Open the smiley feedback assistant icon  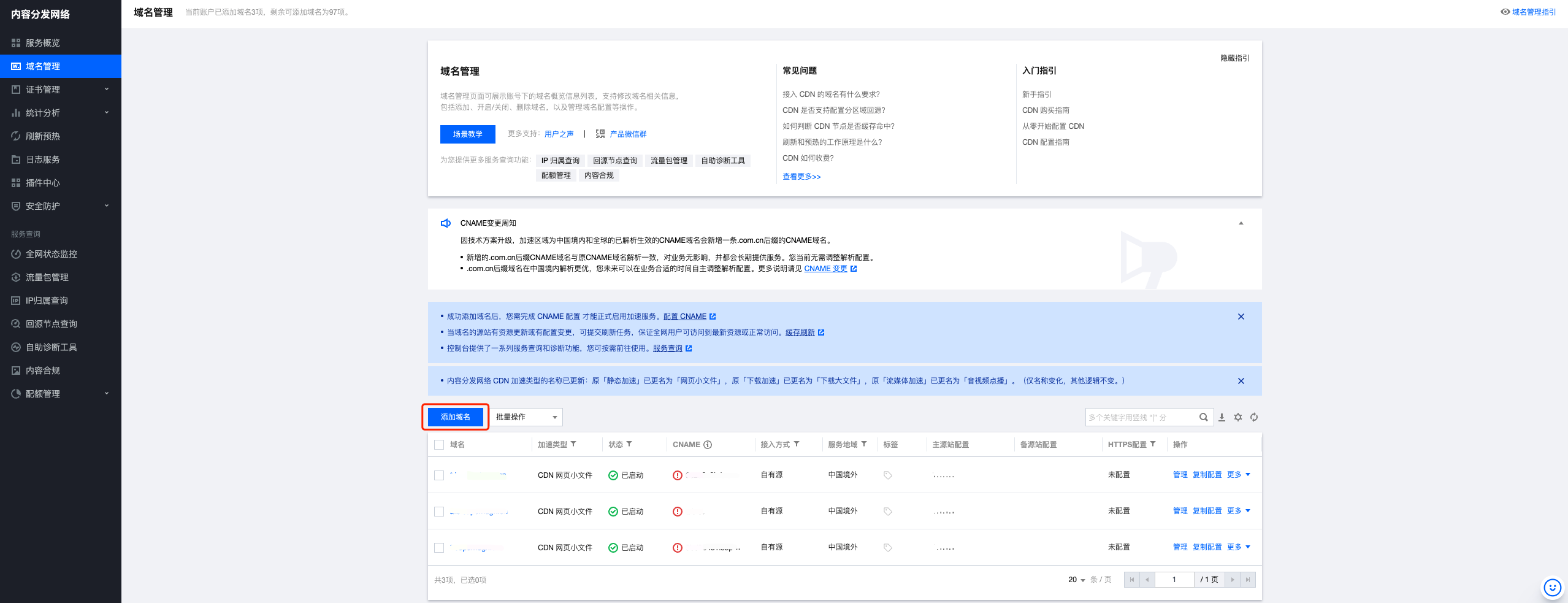pyautogui.click(x=1552, y=588)
